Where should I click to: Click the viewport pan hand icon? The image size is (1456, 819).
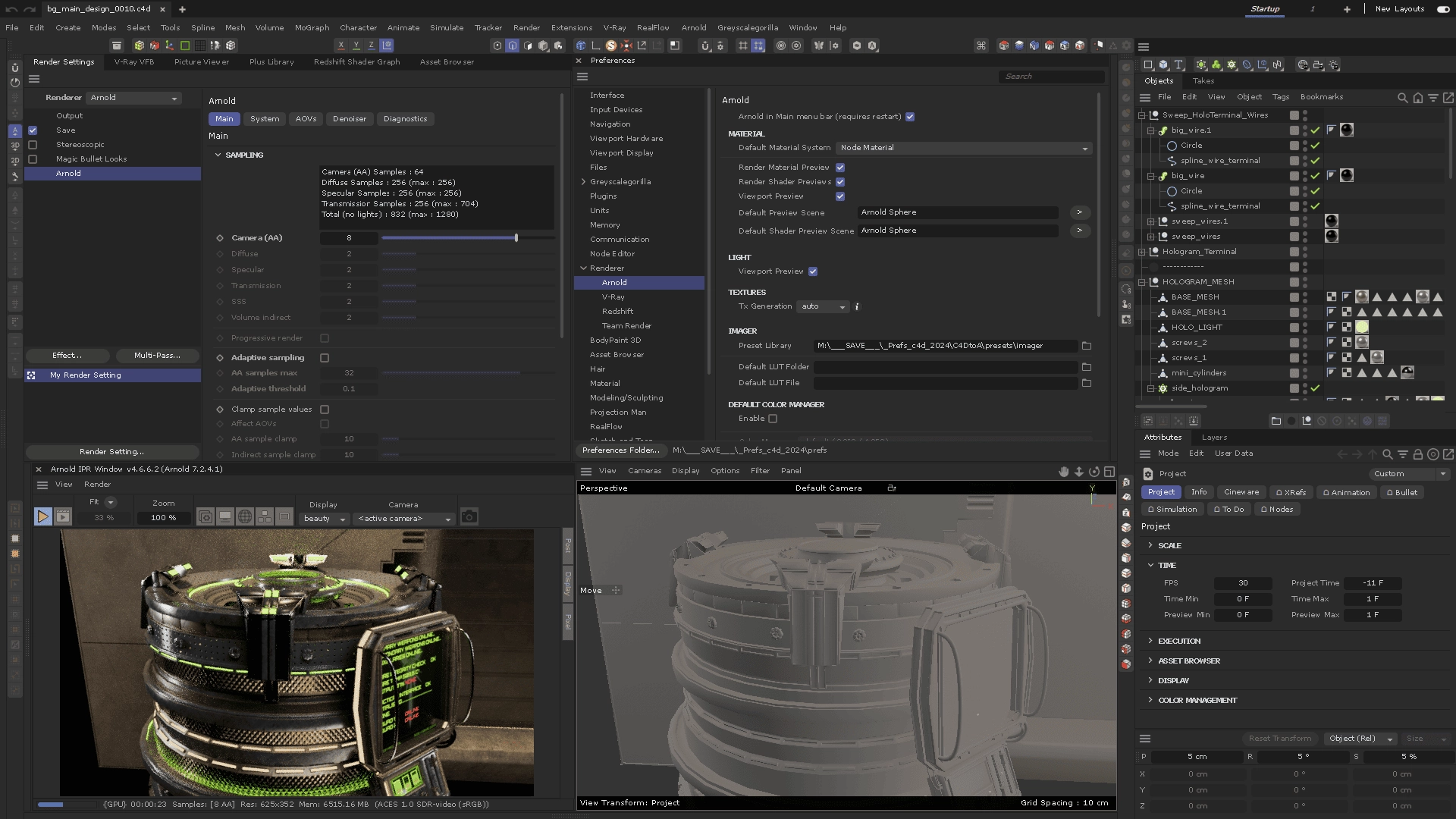[x=1063, y=472]
